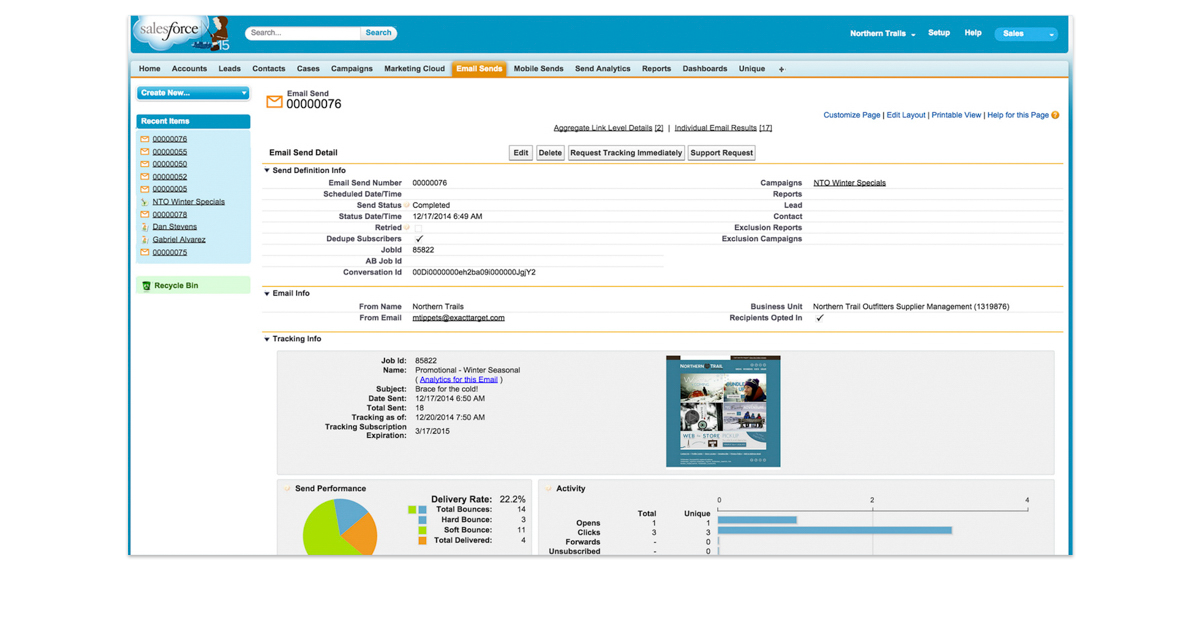Open the Setup link

coord(939,33)
